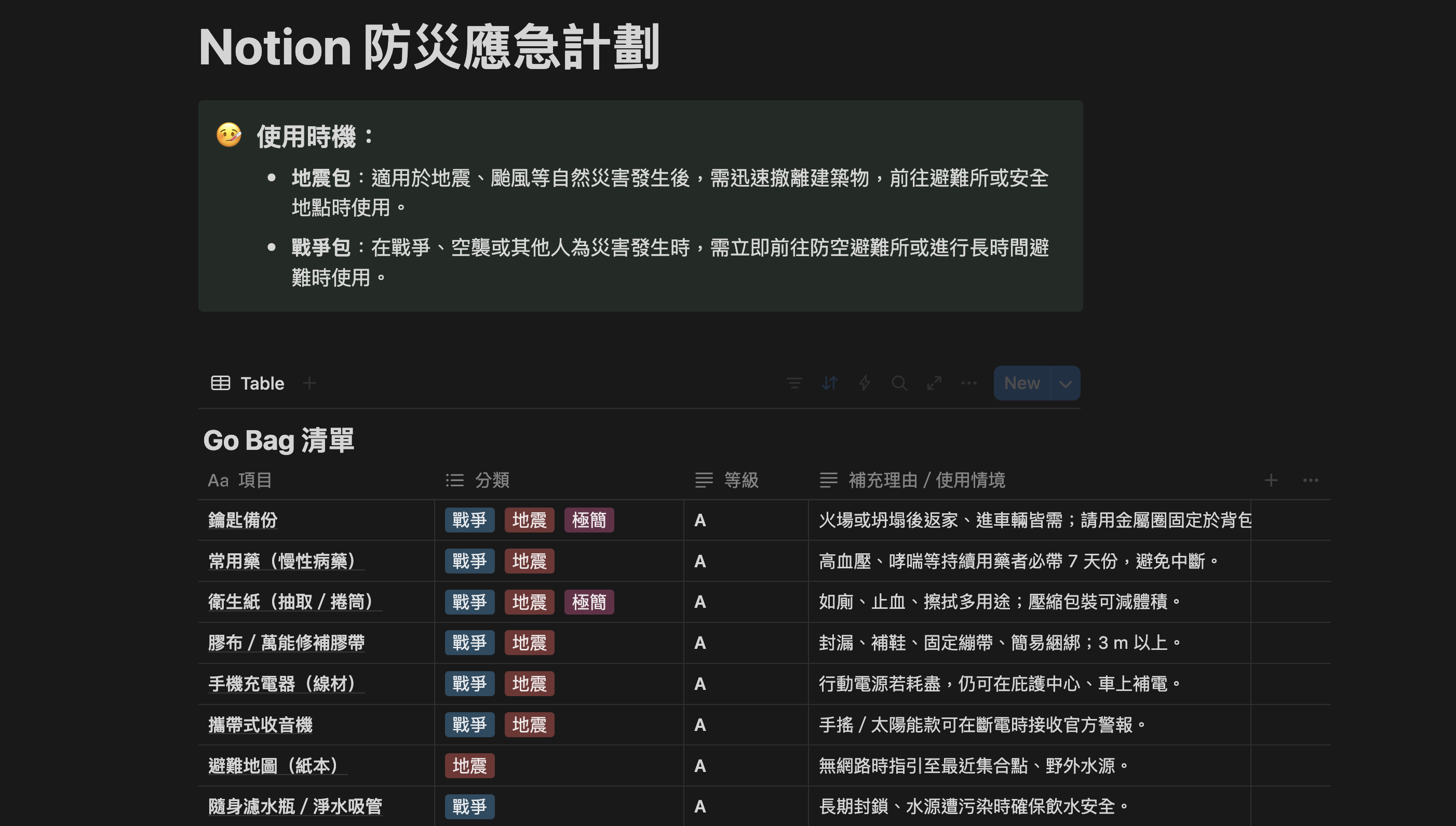
Task: Click the 極簡 tag in 衛生紙 row
Action: (x=589, y=602)
